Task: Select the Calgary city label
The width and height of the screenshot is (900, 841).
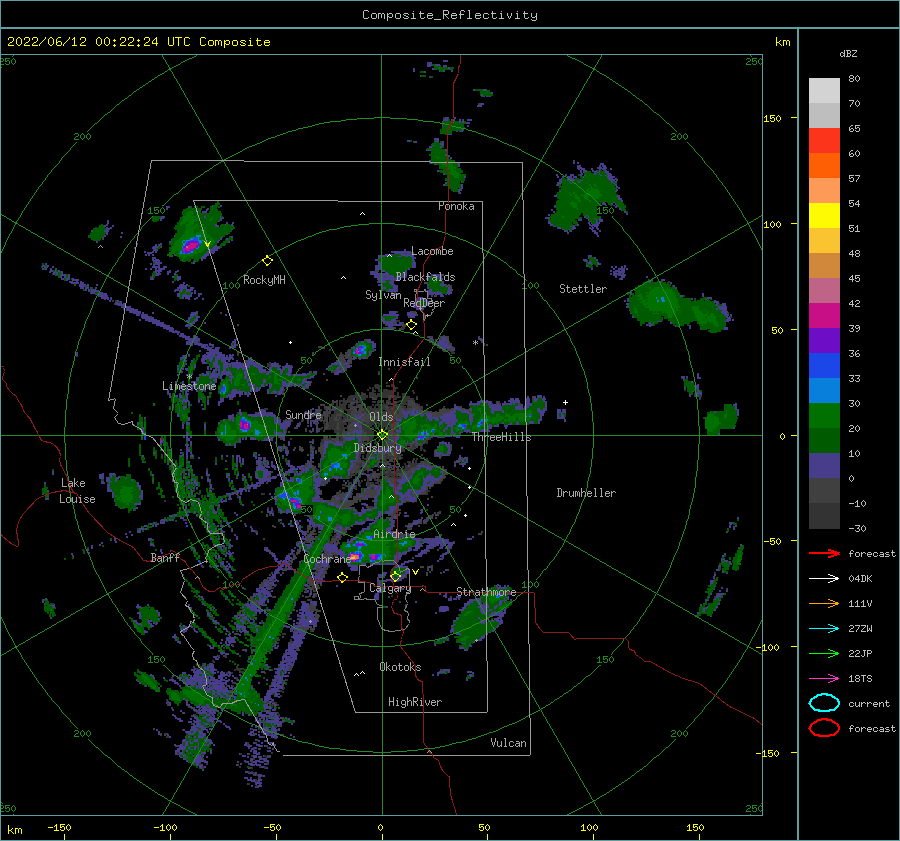Action: [390, 588]
